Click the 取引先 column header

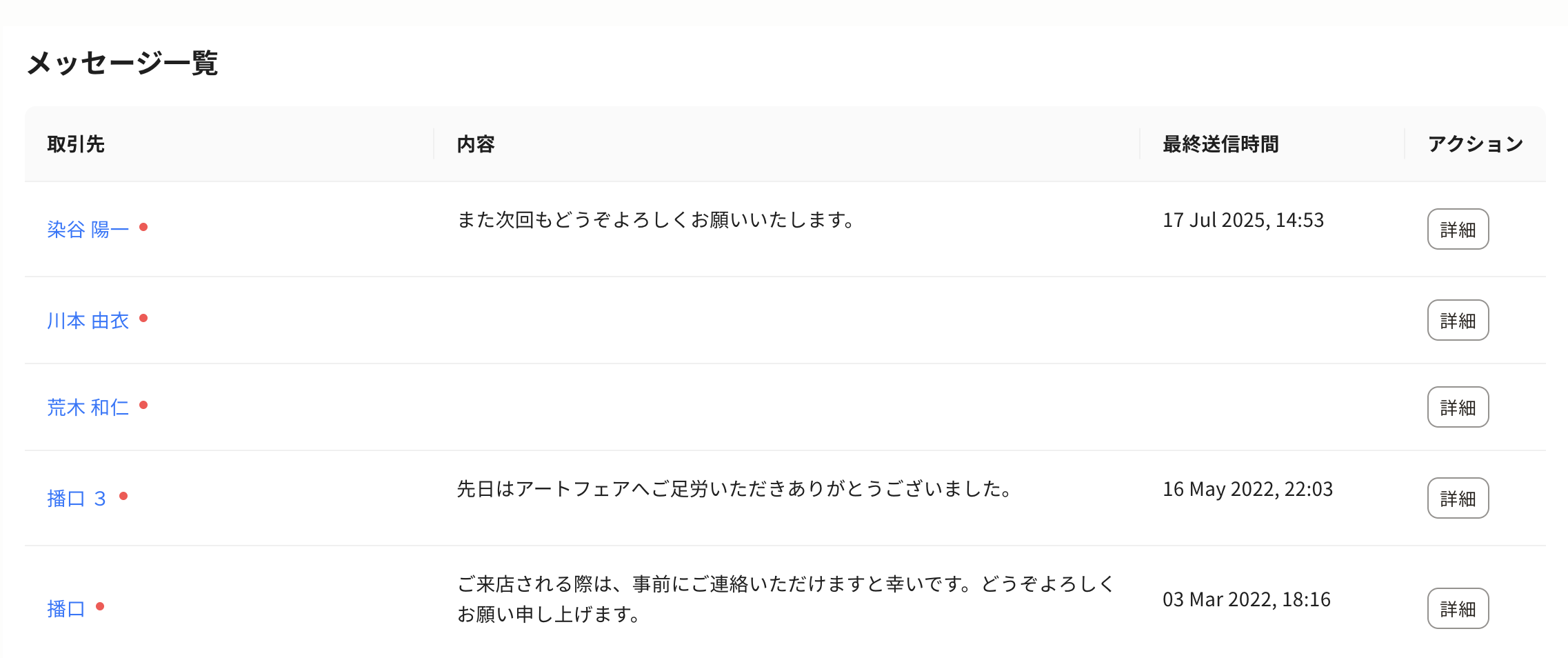pyautogui.click(x=77, y=144)
